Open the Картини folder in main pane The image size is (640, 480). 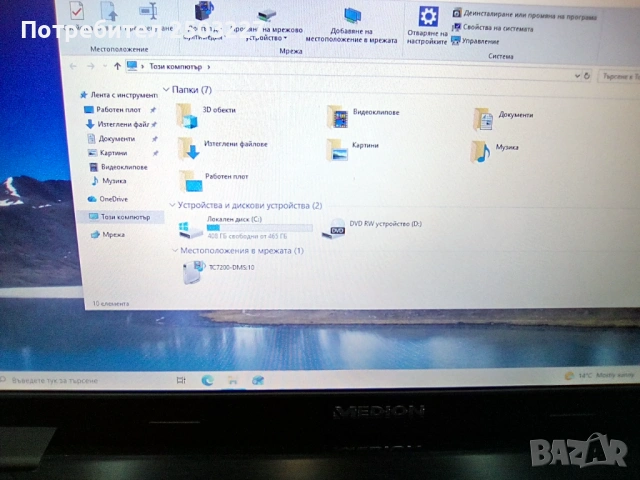pyautogui.click(x=352, y=149)
